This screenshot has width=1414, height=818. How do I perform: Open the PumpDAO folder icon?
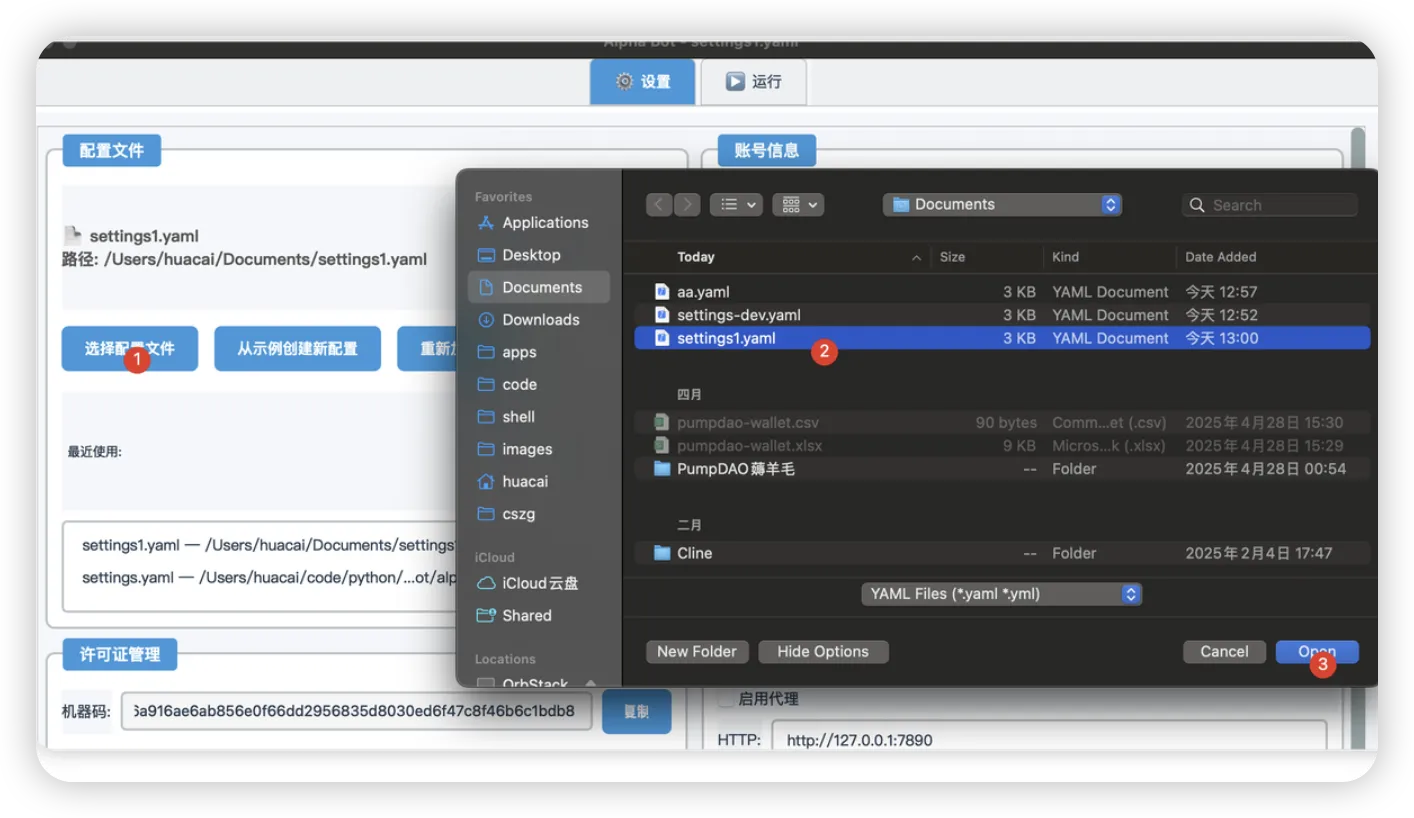[662, 469]
